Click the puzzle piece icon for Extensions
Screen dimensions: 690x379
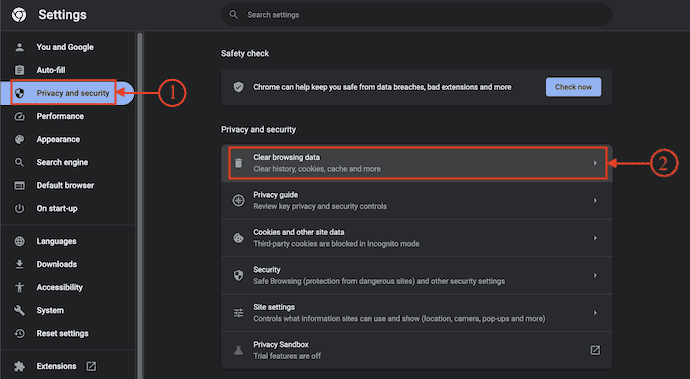[x=19, y=366]
